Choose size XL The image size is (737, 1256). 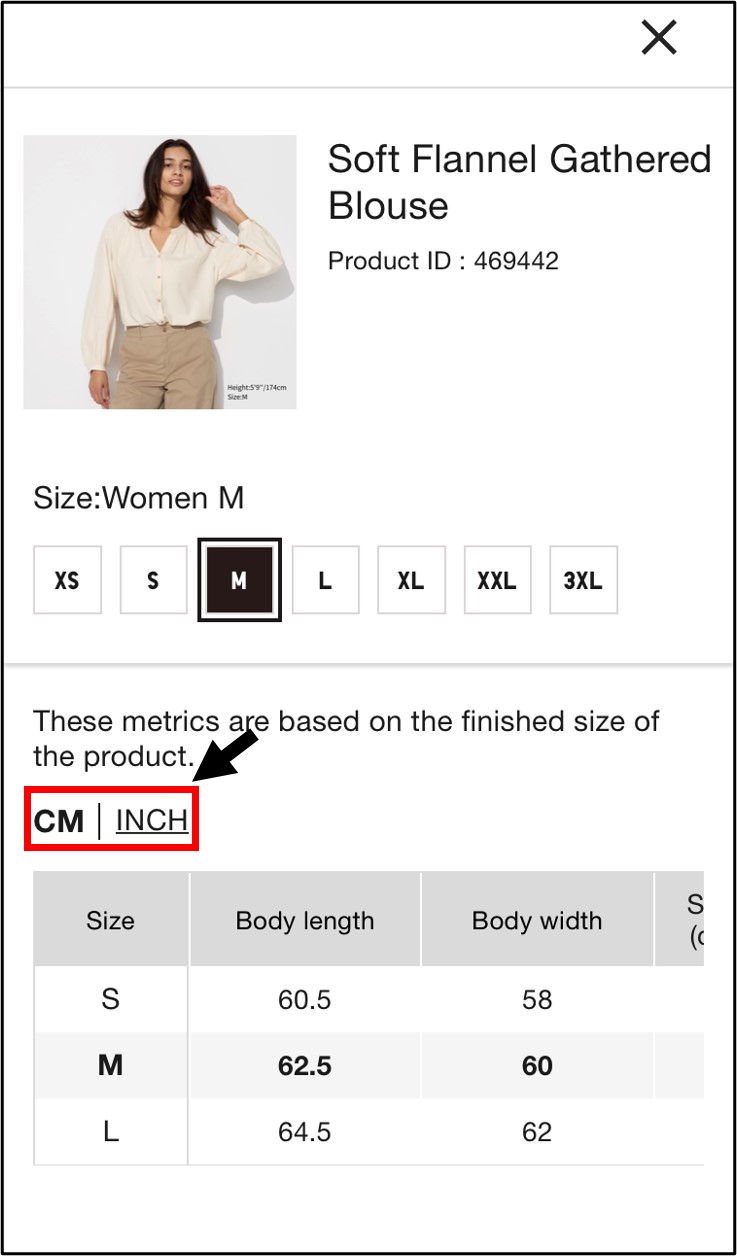[x=411, y=580]
